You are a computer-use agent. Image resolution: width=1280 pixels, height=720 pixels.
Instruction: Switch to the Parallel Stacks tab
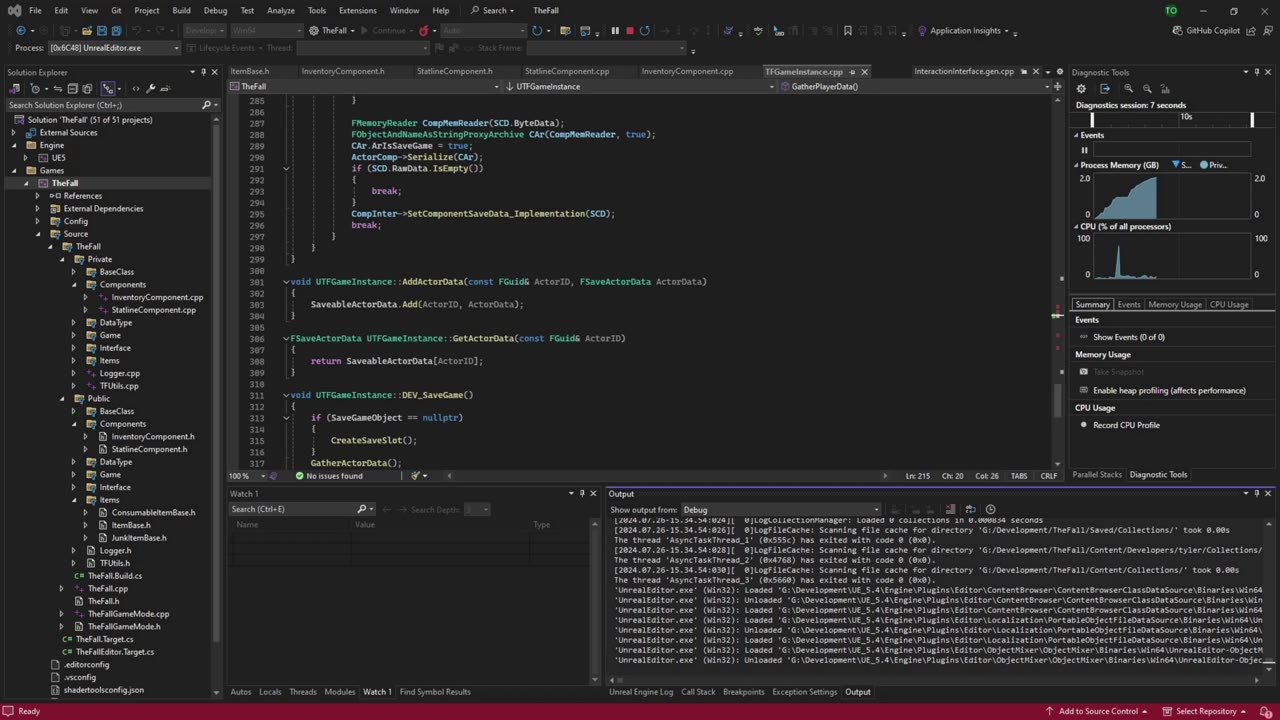point(1097,475)
